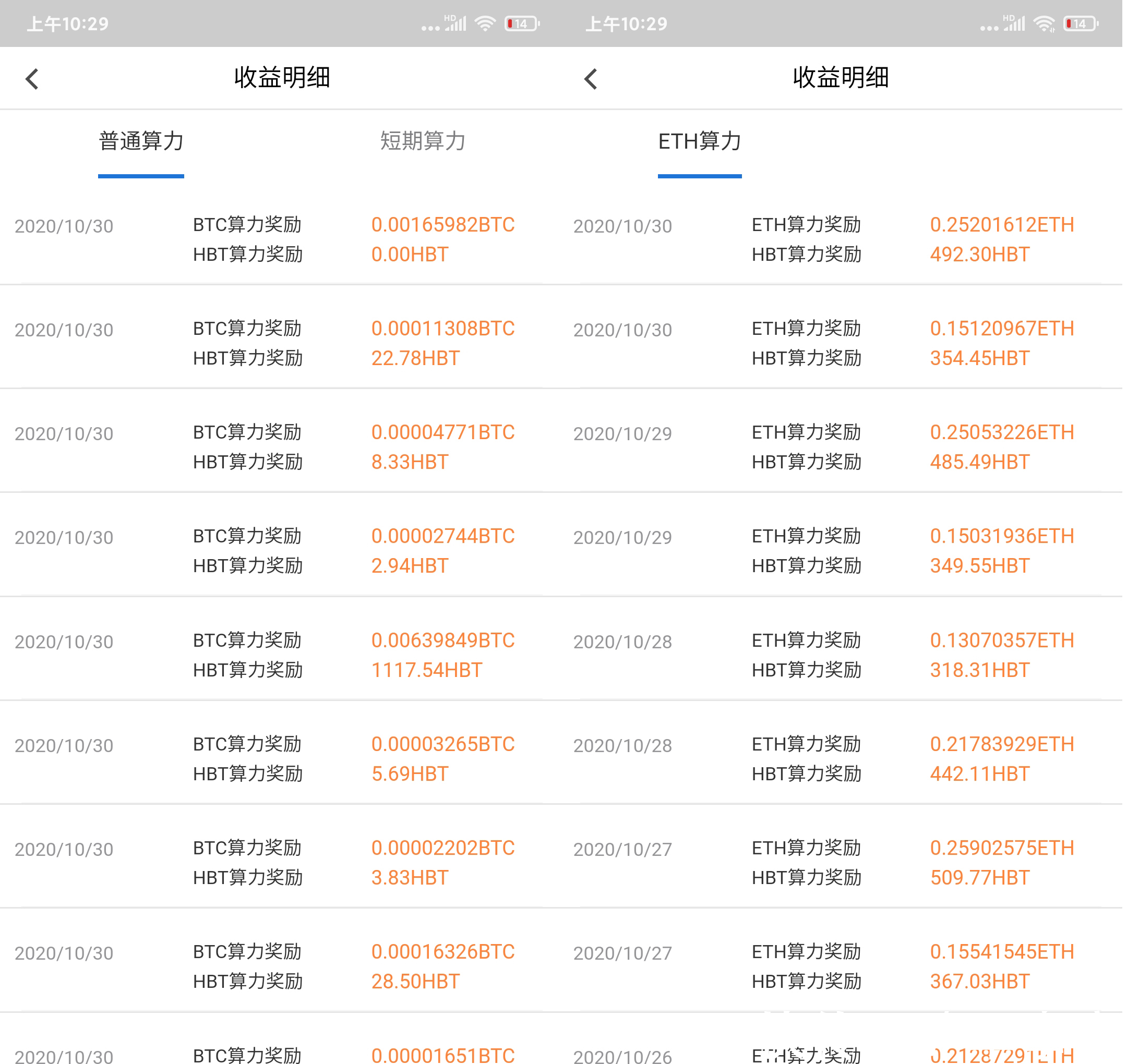Switch to the 普通算力 tab
The width and height of the screenshot is (1127, 1064).
coord(142,141)
